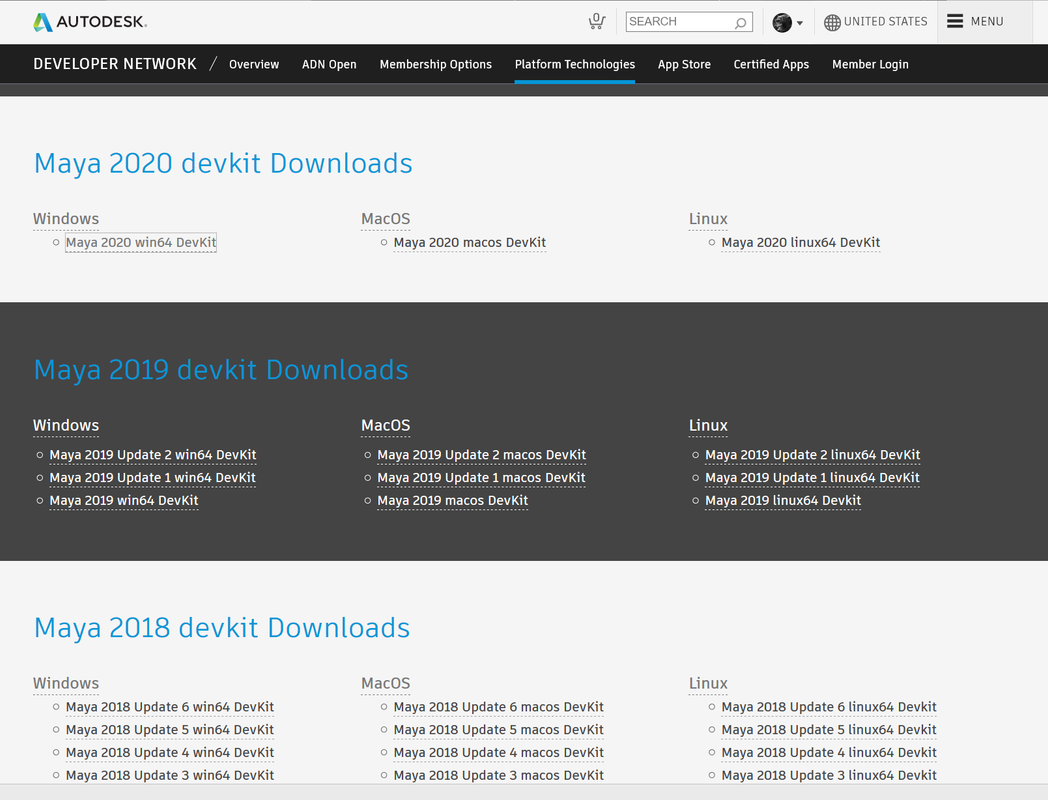Download Maya 2018 Update 5 macos DevKit
This screenshot has height=800, width=1048.
coord(499,730)
